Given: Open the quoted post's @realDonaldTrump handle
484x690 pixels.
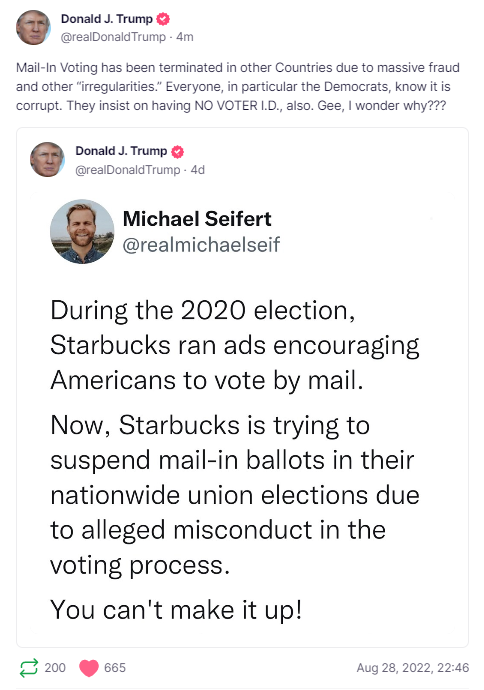Looking at the screenshot, I should click(x=128, y=170).
